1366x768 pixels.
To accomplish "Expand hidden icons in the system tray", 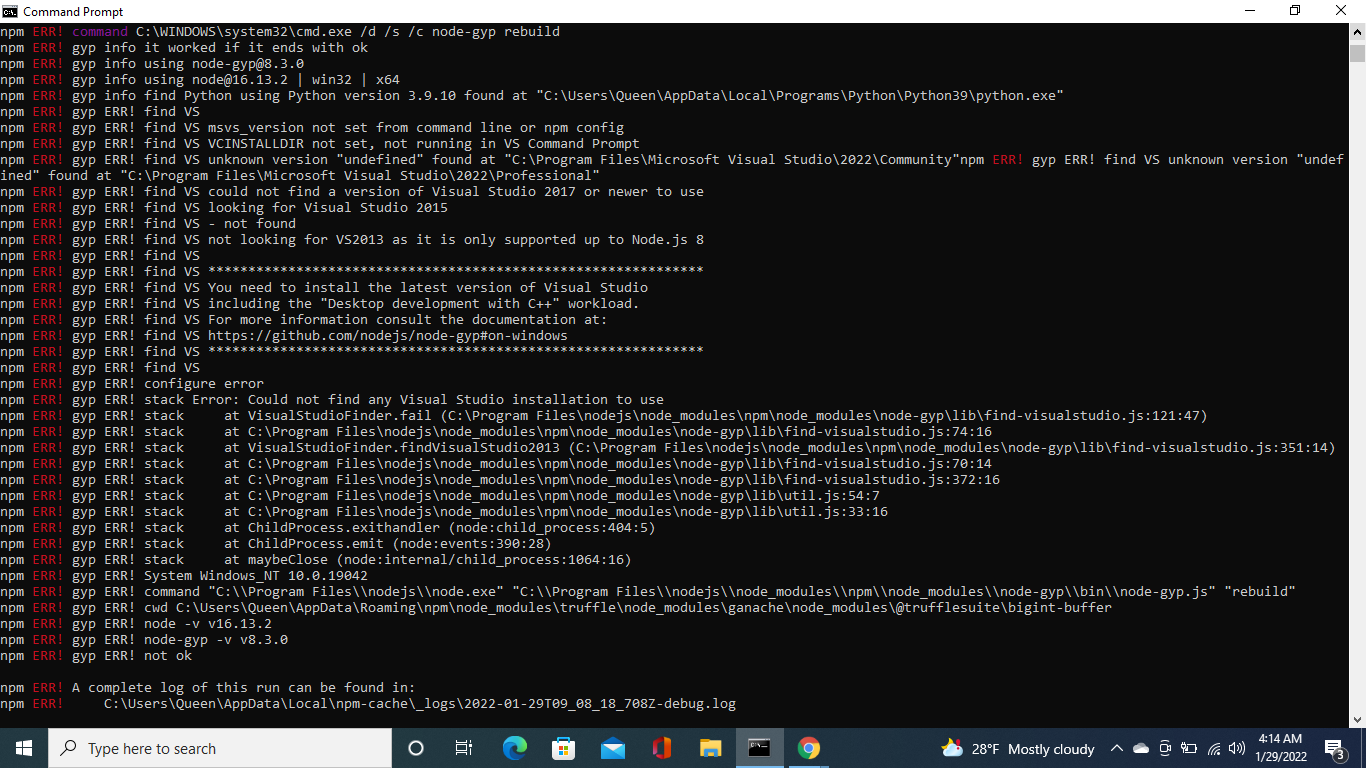I will coord(1117,748).
